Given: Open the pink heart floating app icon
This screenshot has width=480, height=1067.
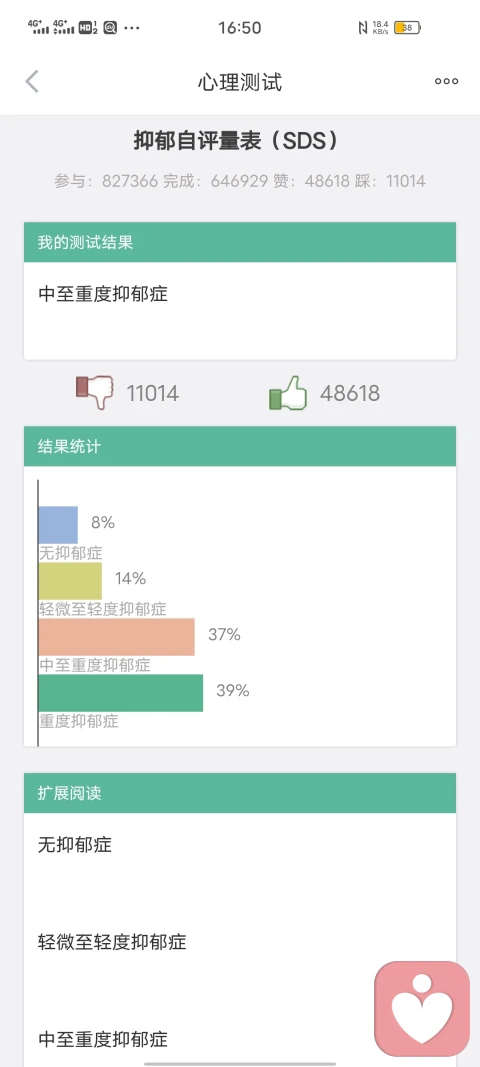Looking at the screenshot, I should point(422,1008).
